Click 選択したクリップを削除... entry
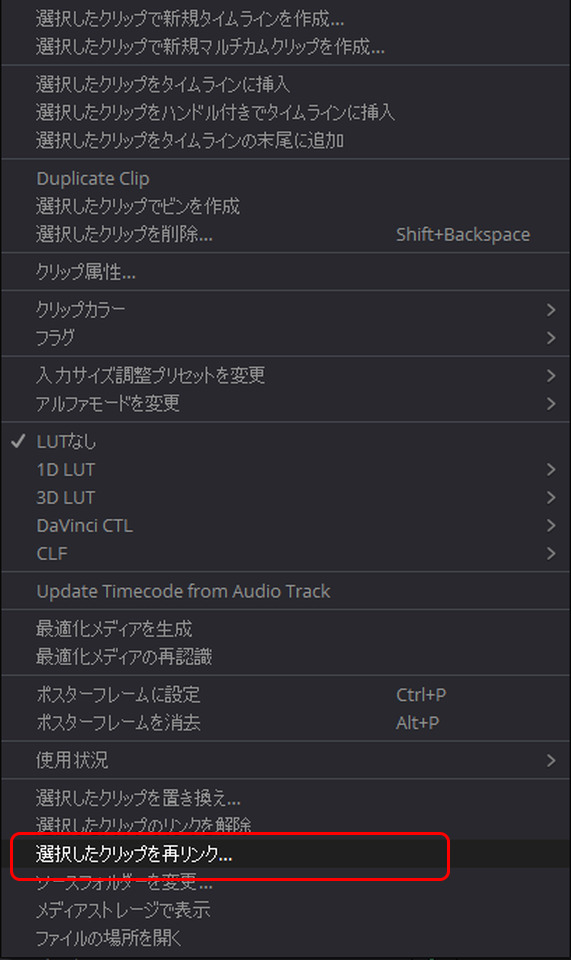 (x=285, y=234)
